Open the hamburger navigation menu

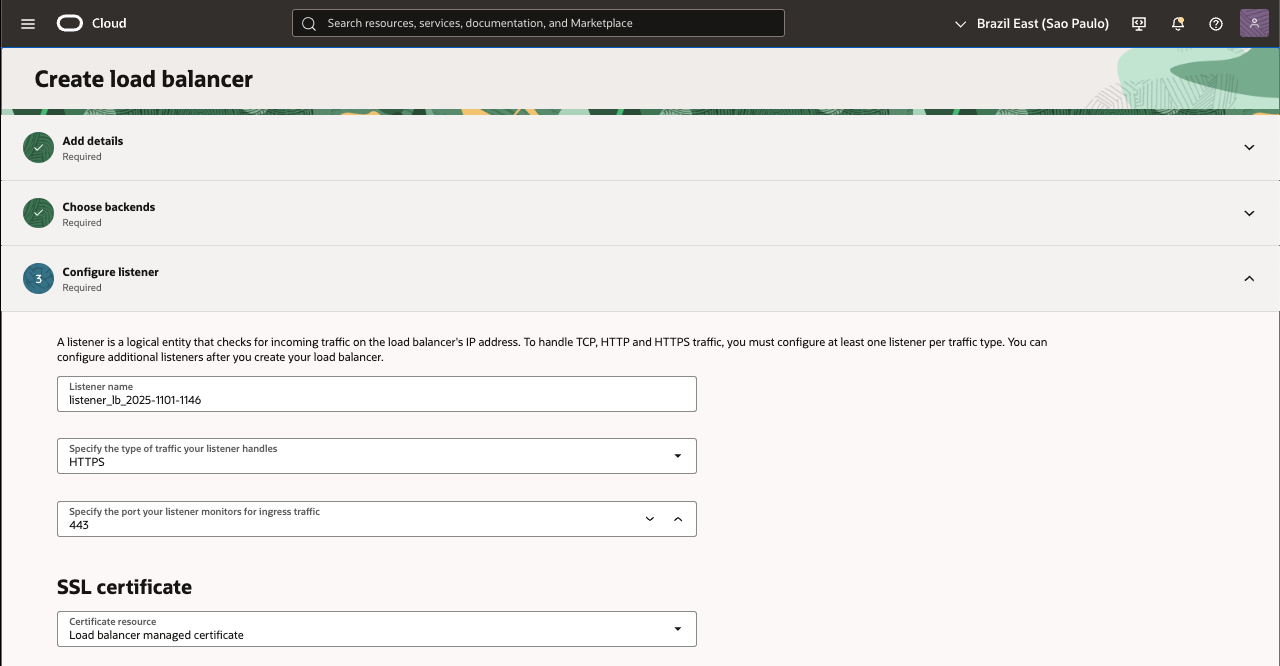28,24
